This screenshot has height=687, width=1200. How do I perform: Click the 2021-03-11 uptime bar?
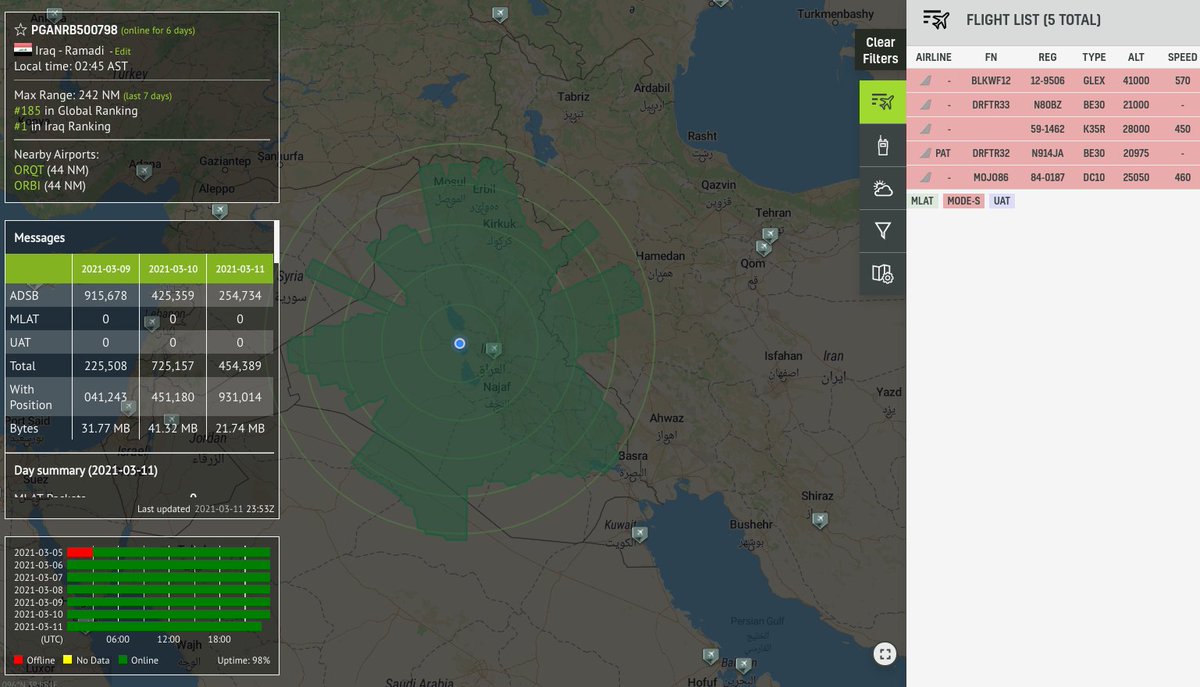coord(164,626)
